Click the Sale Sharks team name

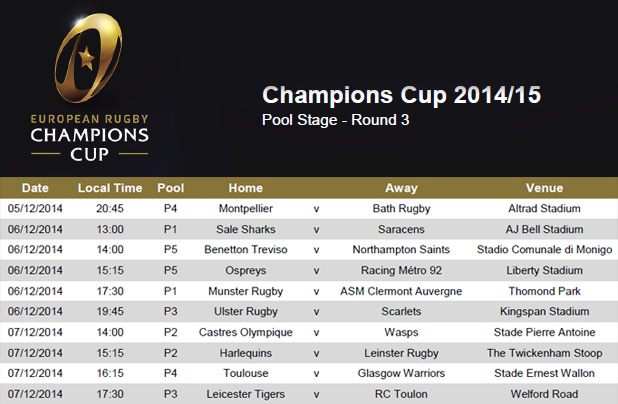246,228
